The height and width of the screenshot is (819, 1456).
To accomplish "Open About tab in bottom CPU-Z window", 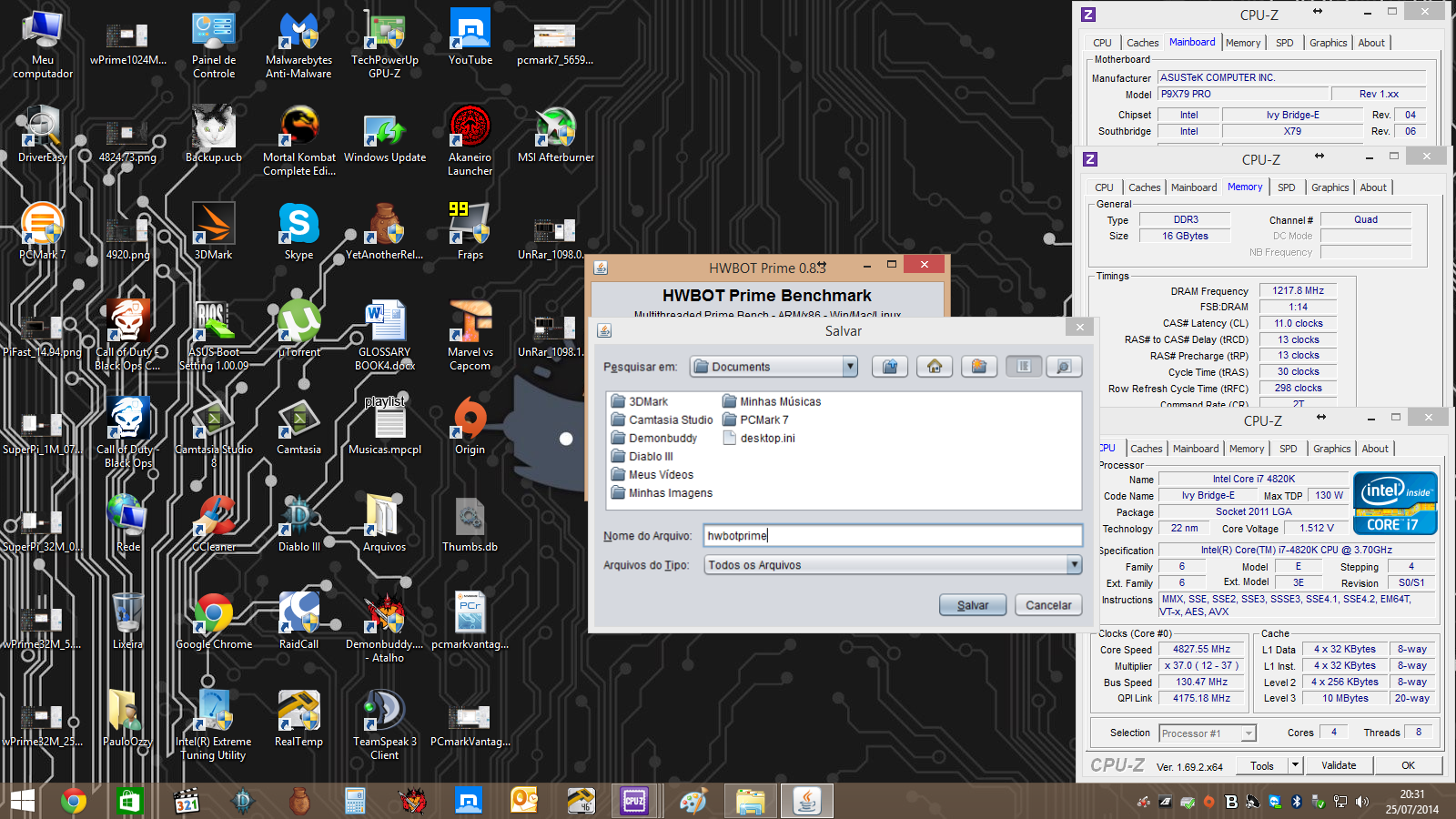I will coord(1375,449).
